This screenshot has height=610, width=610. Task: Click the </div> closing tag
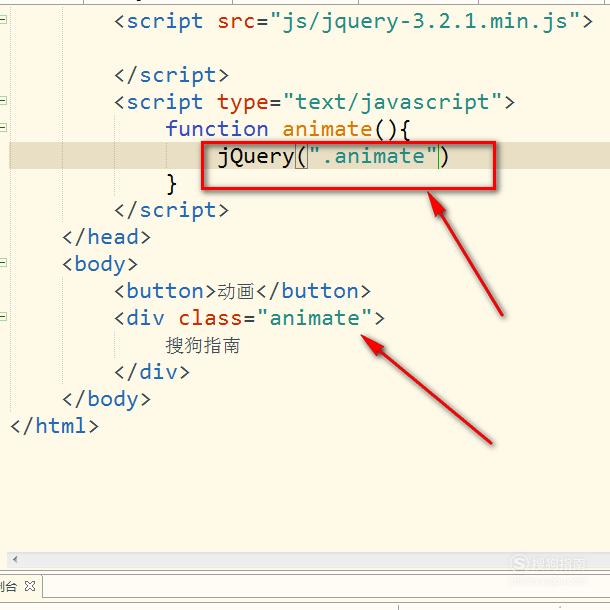click(152, 372)
